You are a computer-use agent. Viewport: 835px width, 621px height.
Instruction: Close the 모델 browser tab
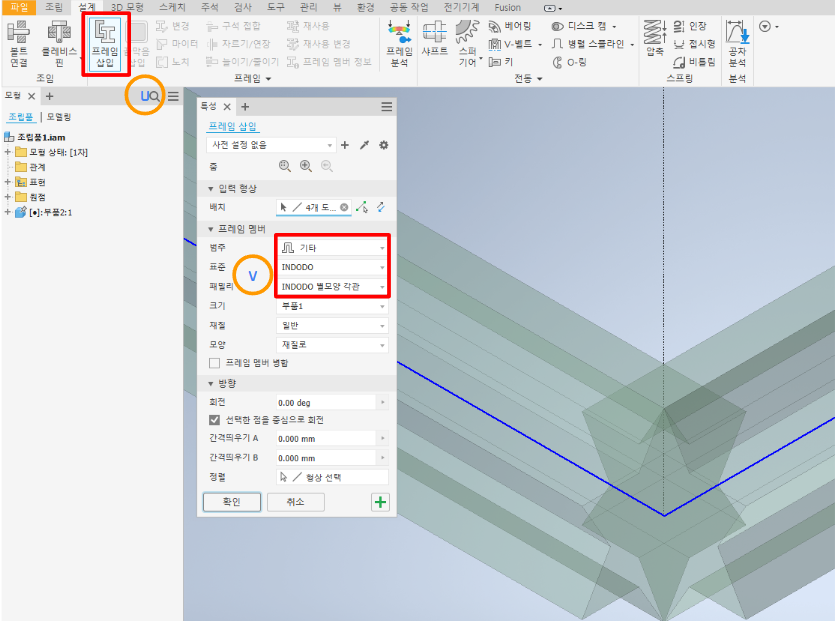(x=31, y=96)
